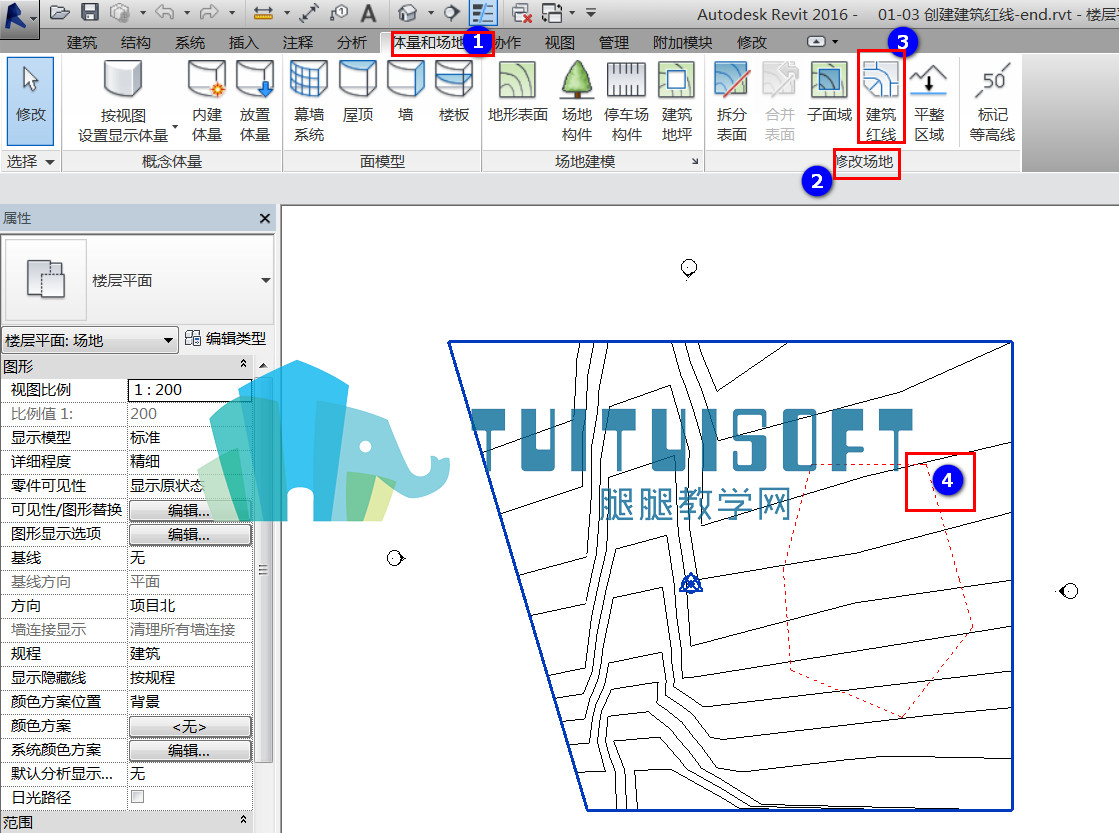Open the 楼层平面 type selector dropdown
The width and height of the screenshot is (1119, 833).
pos(265,281)
